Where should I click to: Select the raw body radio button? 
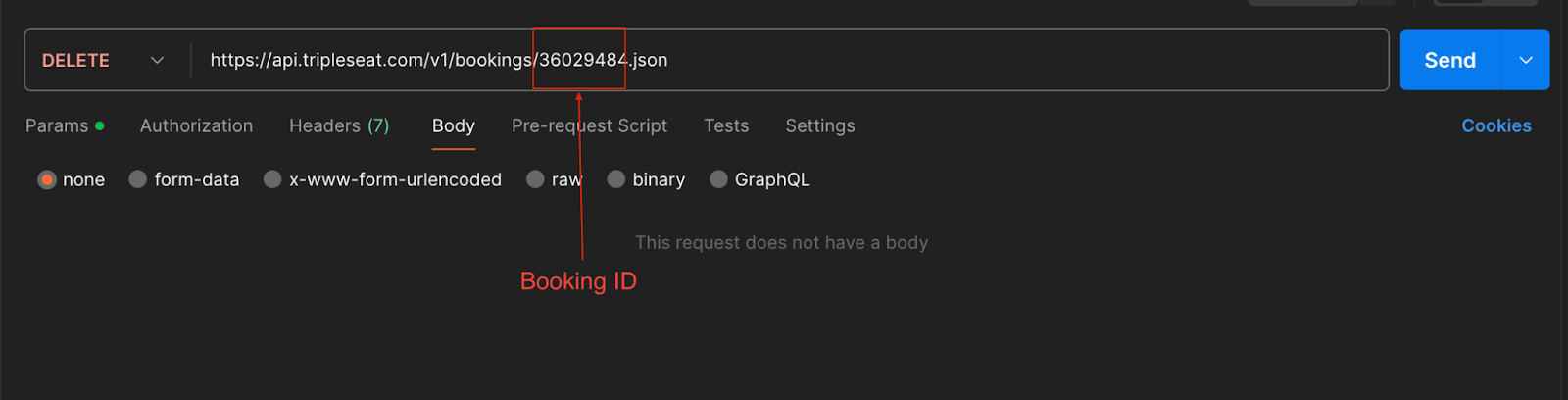[535, 179]
